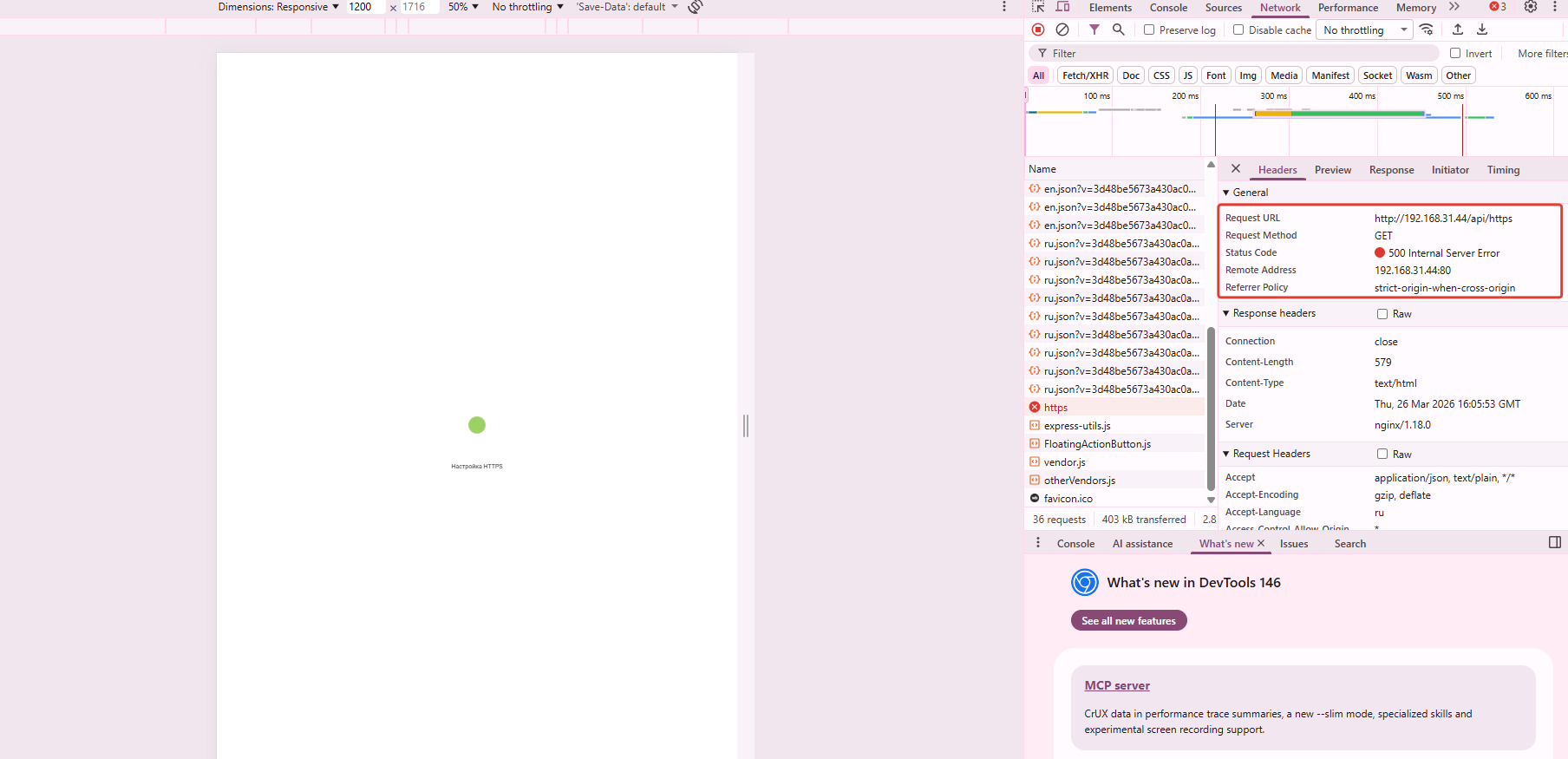Rotate the viewport orientation
The image size is (1568, 759).
point(696,7)
